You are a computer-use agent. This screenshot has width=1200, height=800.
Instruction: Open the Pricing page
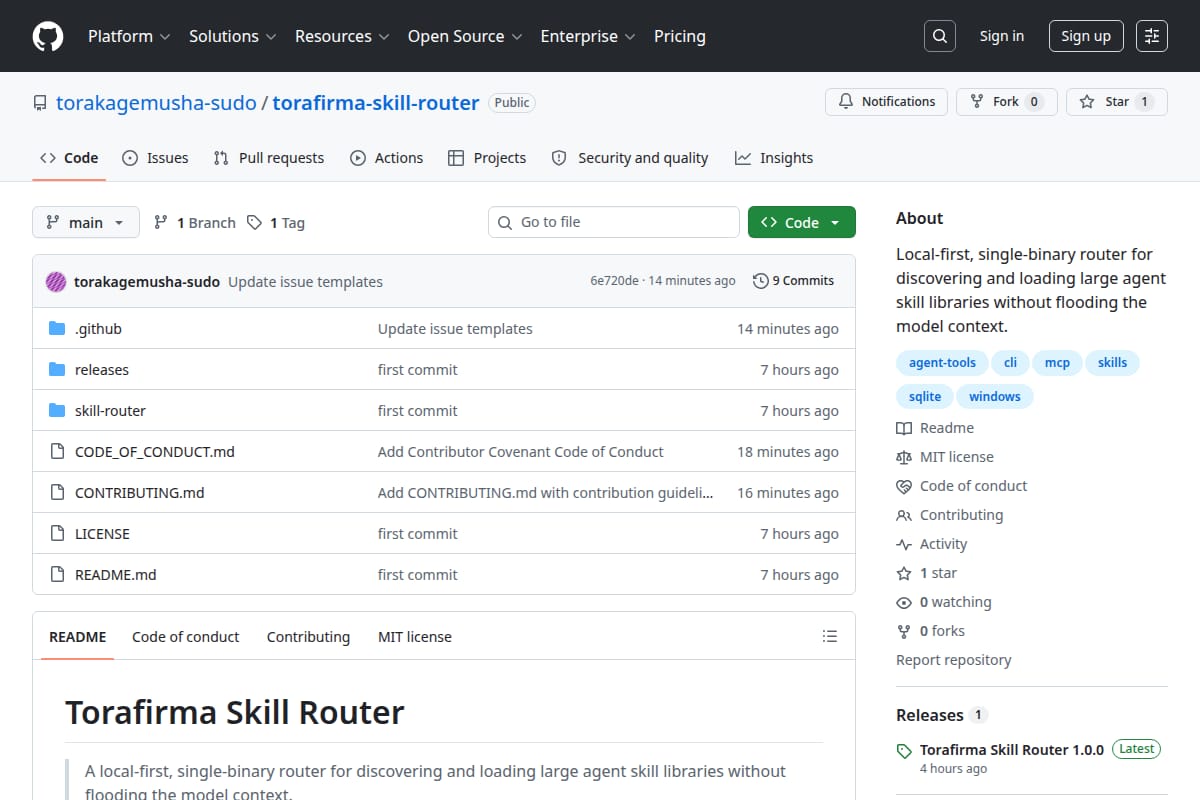[680, 36]
